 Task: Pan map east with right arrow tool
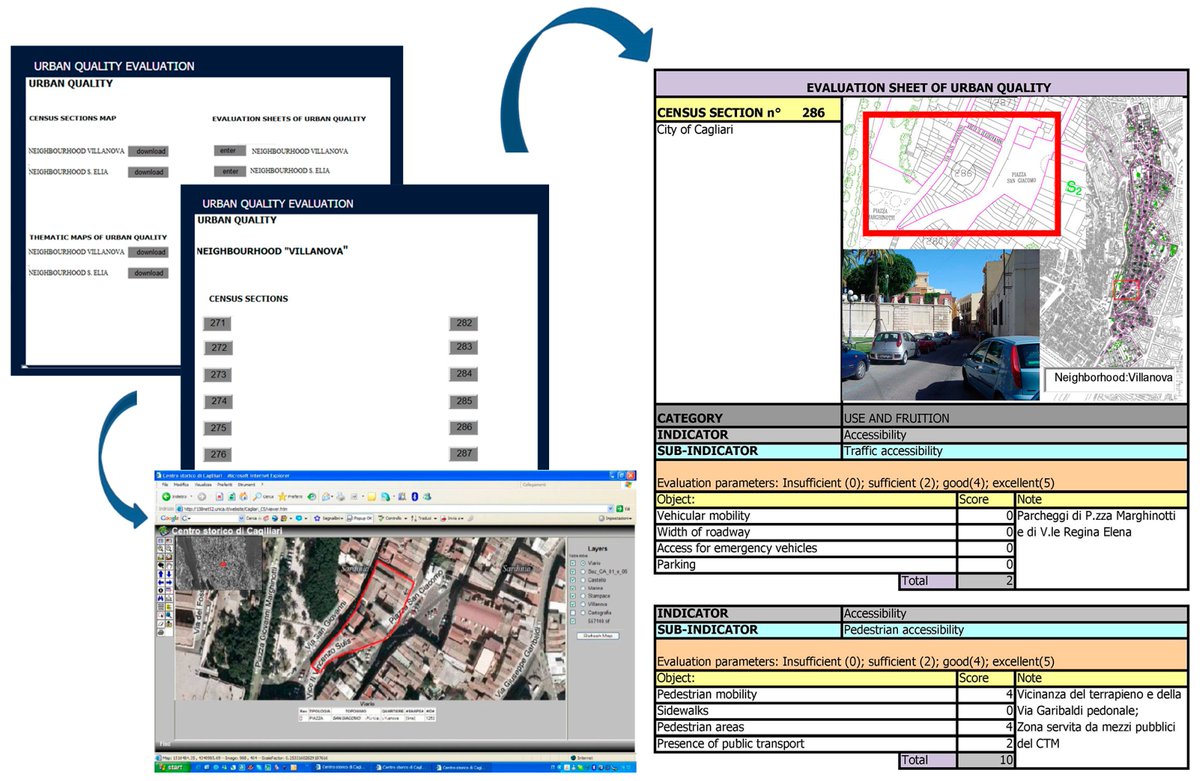click(169, 583)
